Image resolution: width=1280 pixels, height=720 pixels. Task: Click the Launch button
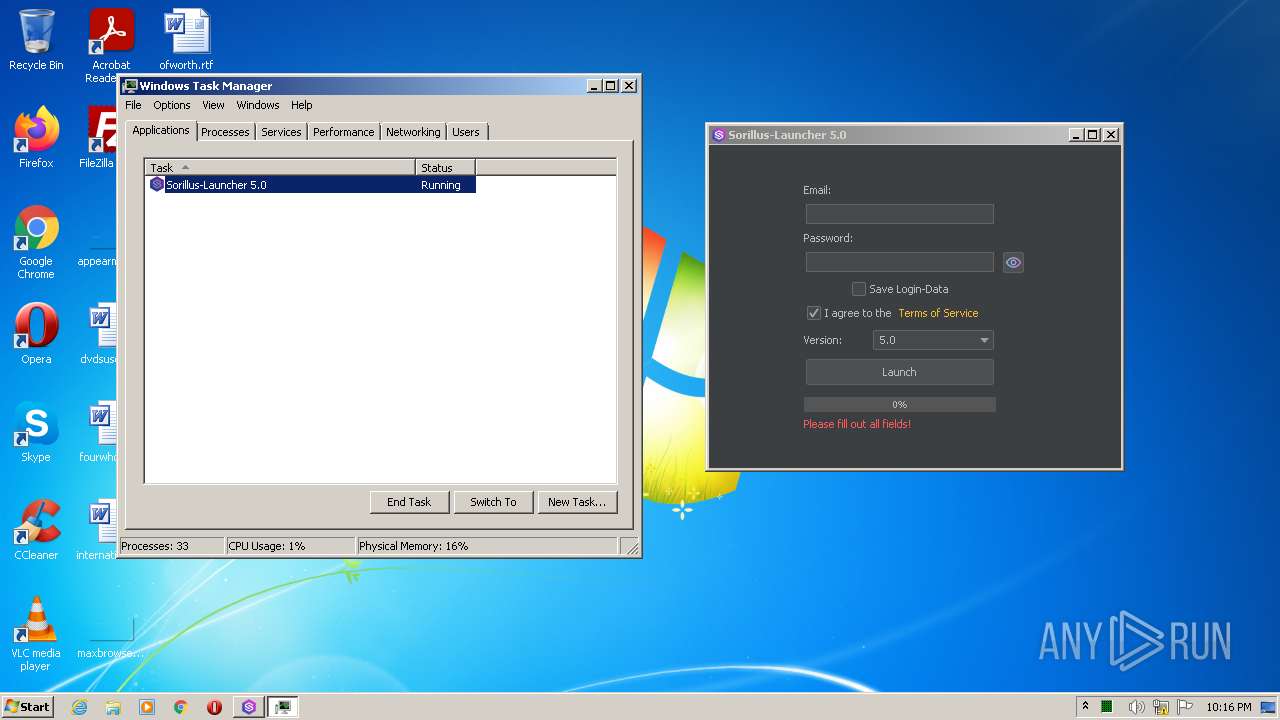pos(899,372)
